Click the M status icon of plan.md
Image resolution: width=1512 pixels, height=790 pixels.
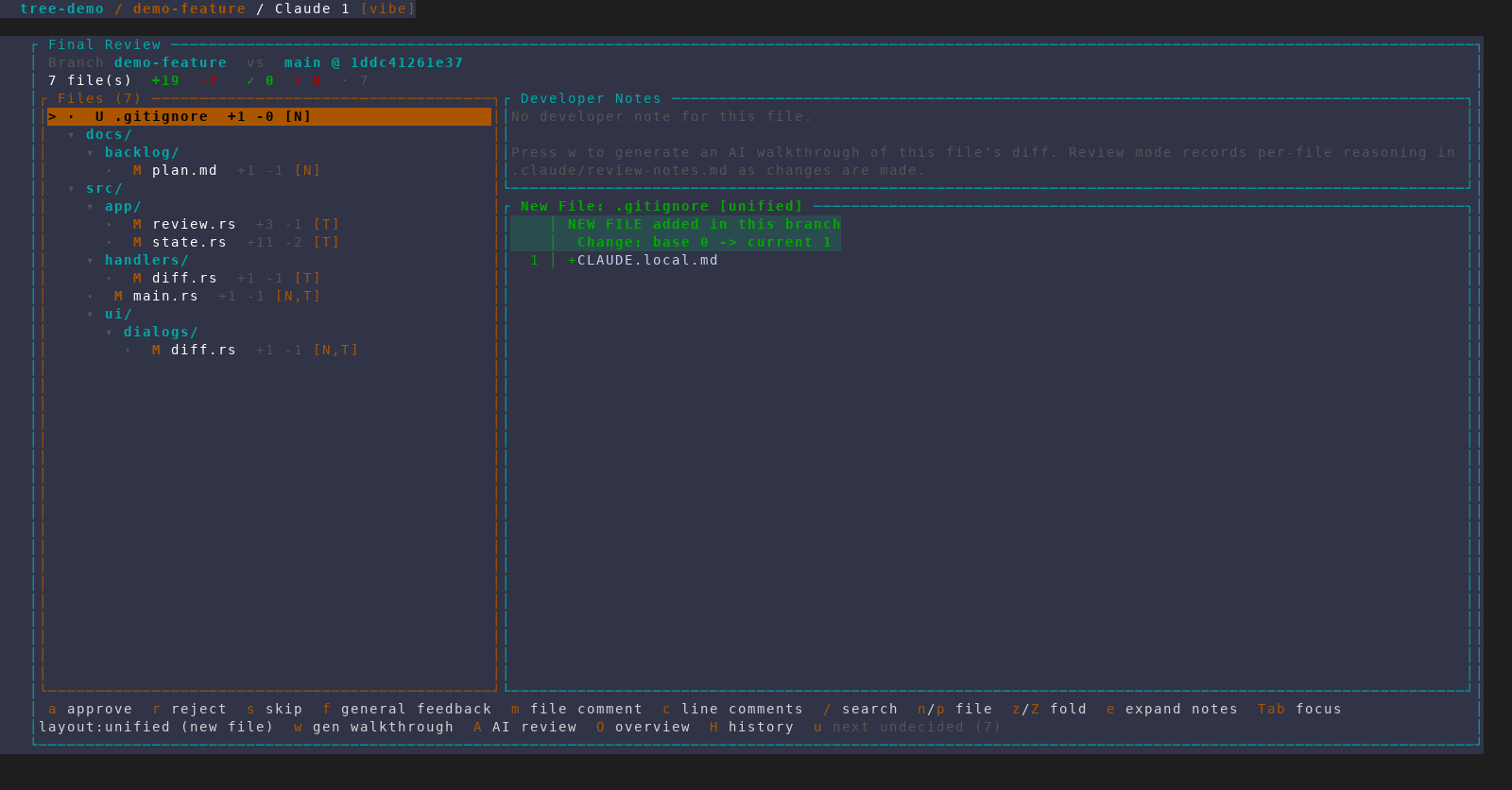click(137, 170)
